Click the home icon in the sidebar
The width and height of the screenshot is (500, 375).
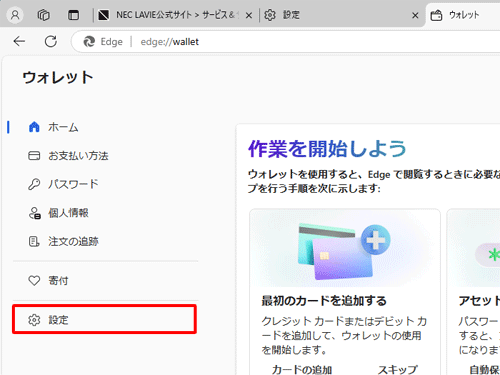[34, 127]
